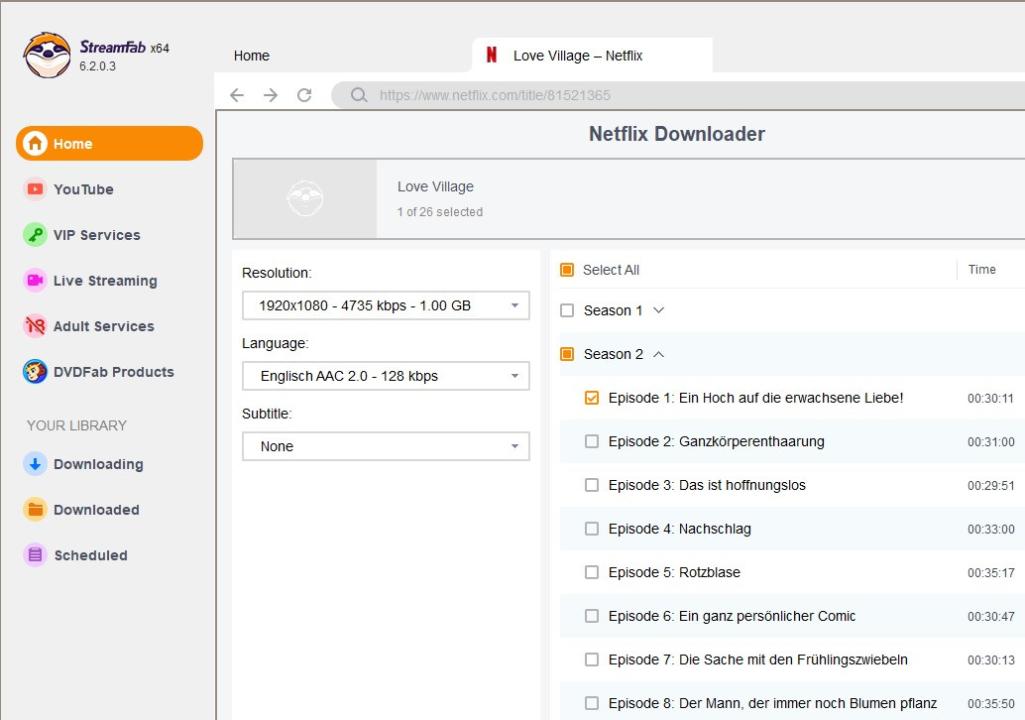Switch to the Home tab
1025x720 pixels.
(252, 56)
